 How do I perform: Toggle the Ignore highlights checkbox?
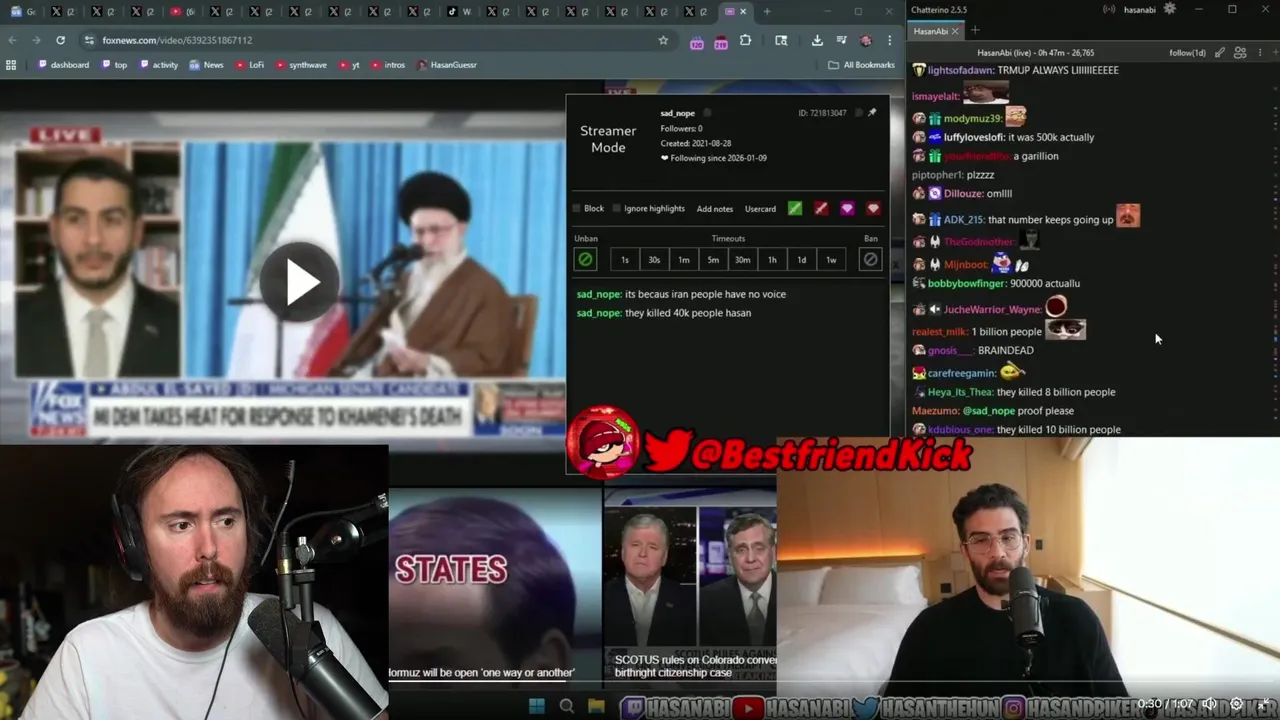[x=616, y=209]
